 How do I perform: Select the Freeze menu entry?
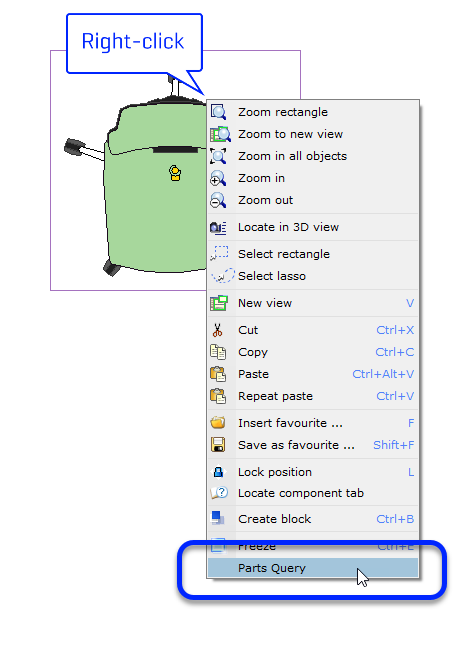tap(313, 546)
